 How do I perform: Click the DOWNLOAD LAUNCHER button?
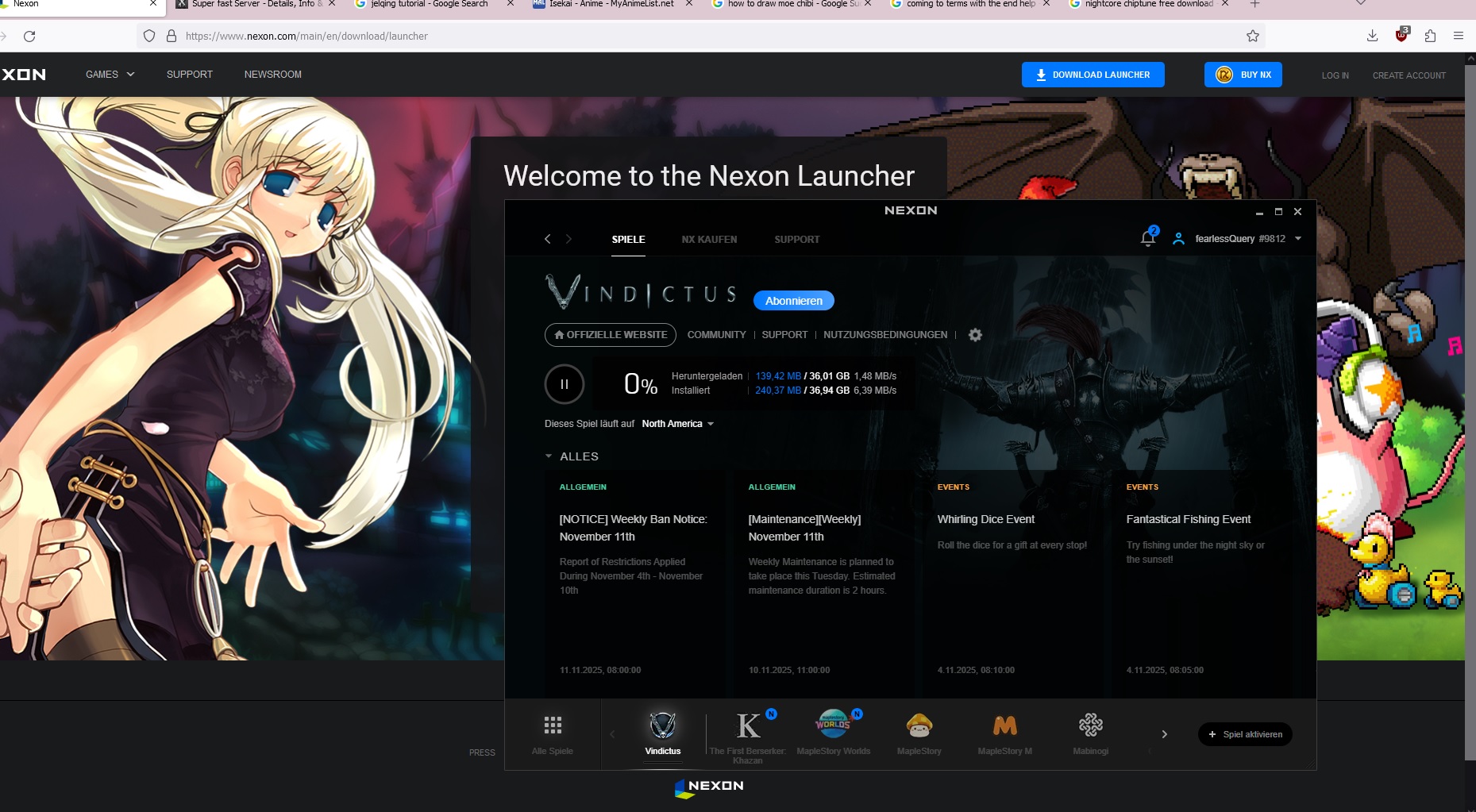[1093, 75]
